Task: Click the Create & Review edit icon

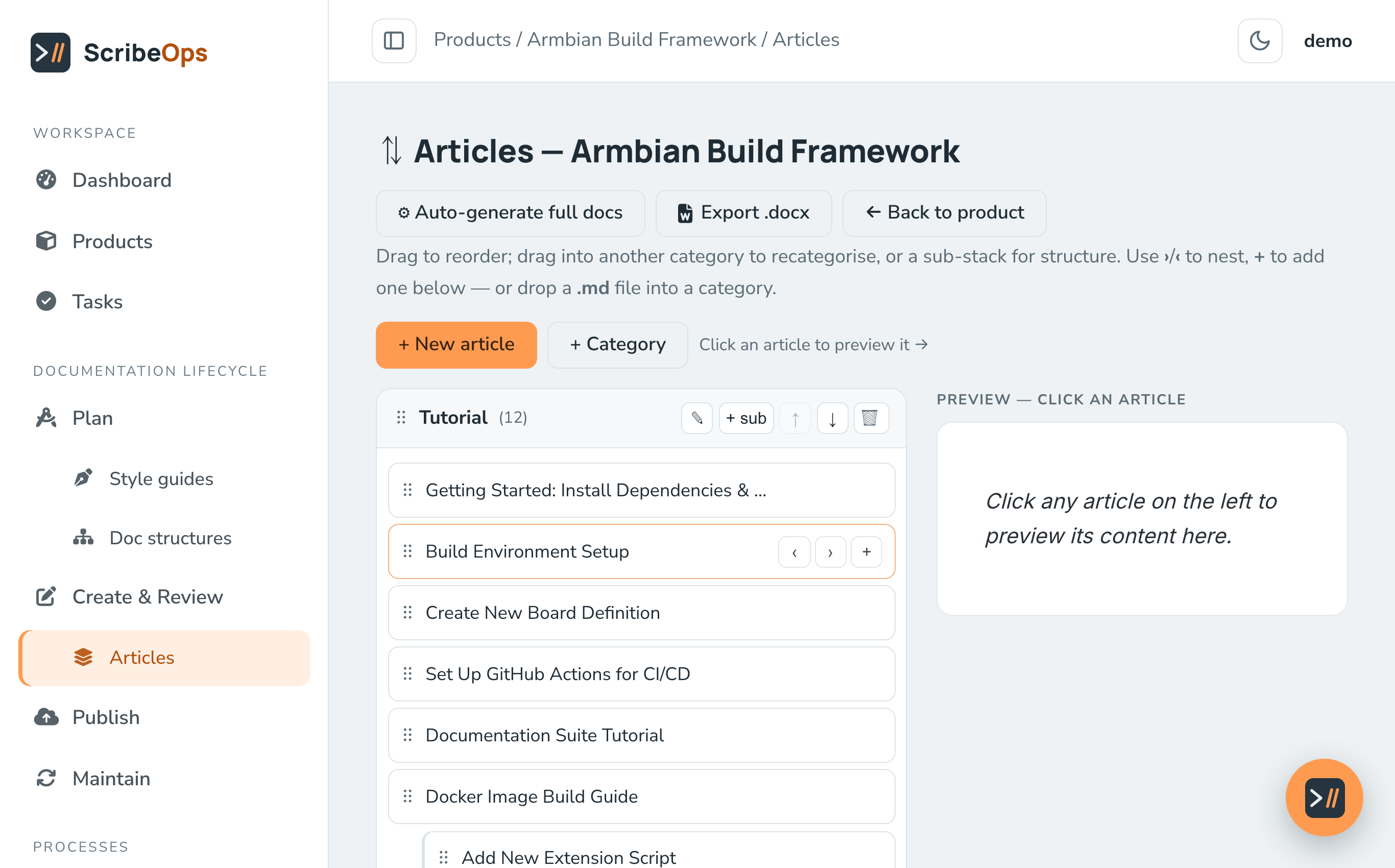Action: pyautogui.click(x=46, y=596)
